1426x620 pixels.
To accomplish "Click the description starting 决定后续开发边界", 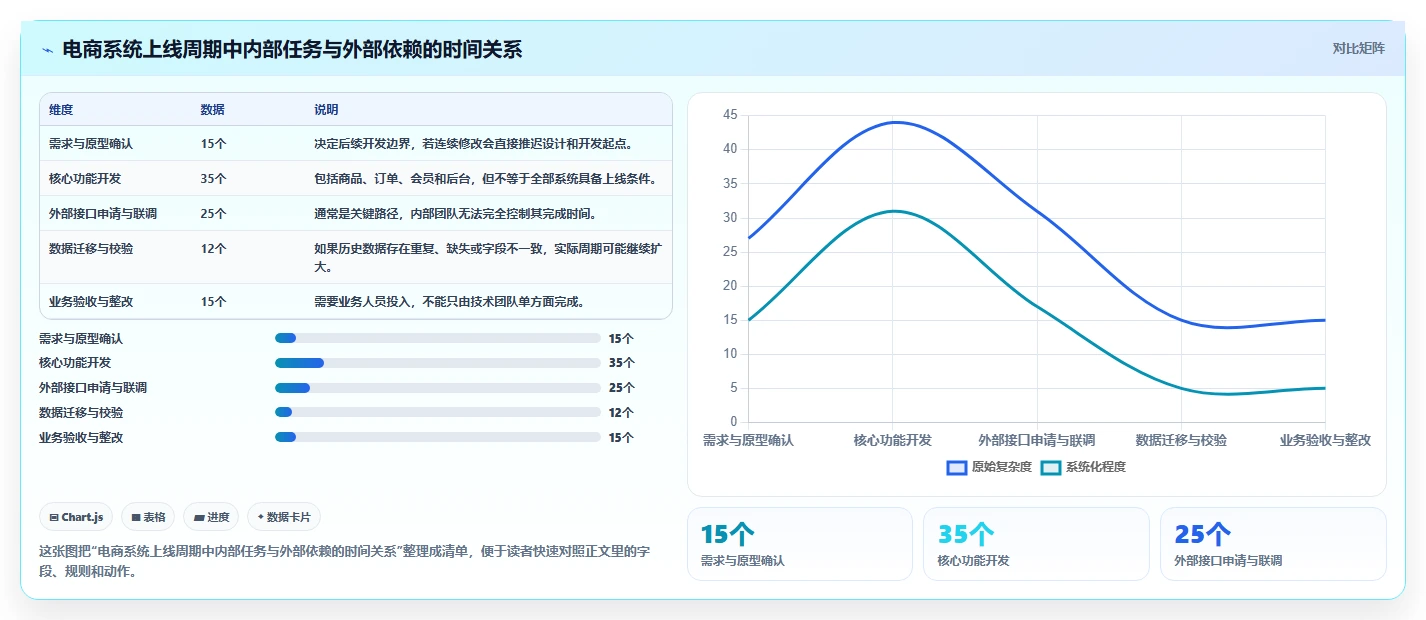I will 473,144.
